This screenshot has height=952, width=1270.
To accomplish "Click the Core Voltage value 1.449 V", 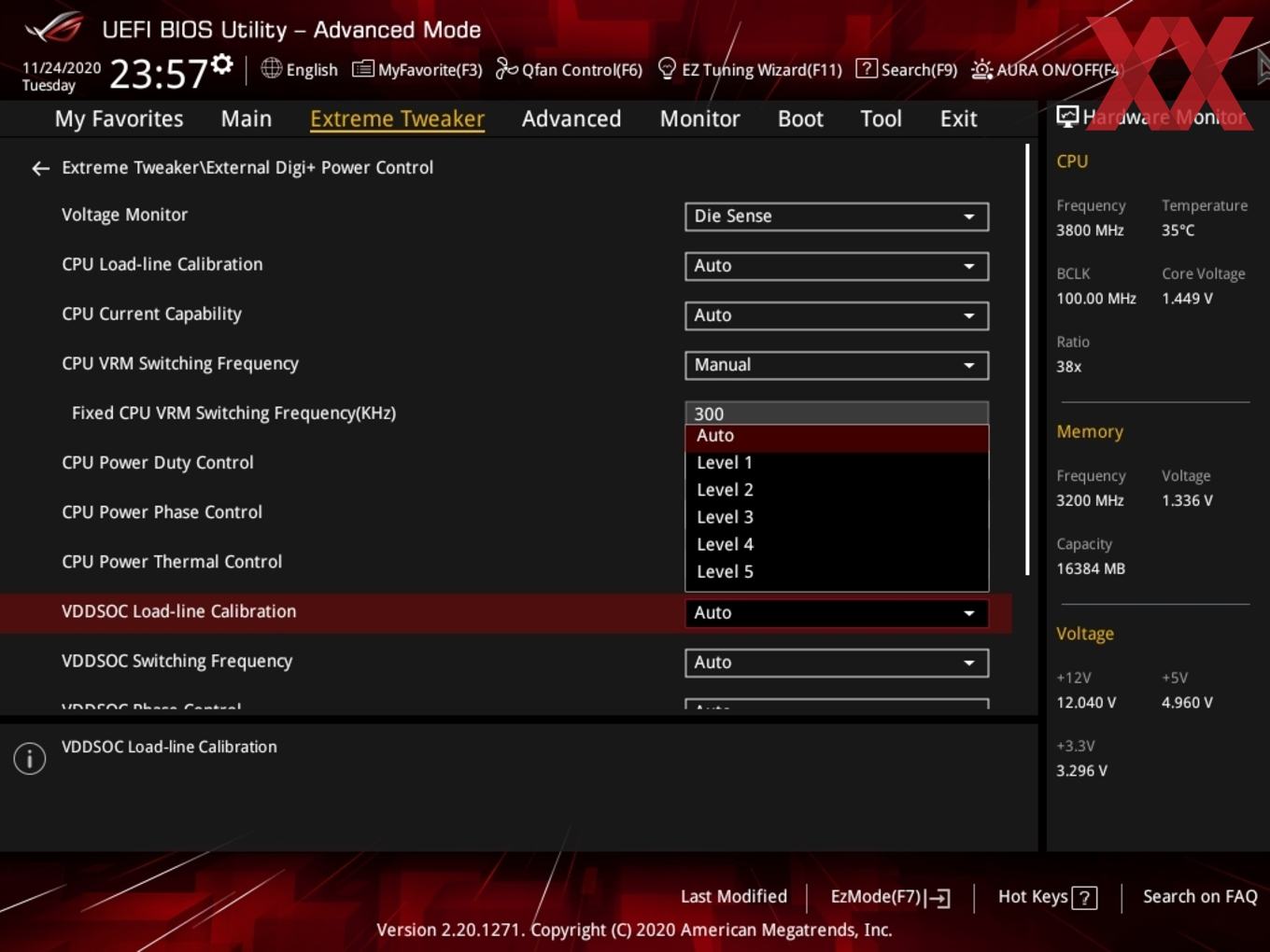I will point(1187,299).
